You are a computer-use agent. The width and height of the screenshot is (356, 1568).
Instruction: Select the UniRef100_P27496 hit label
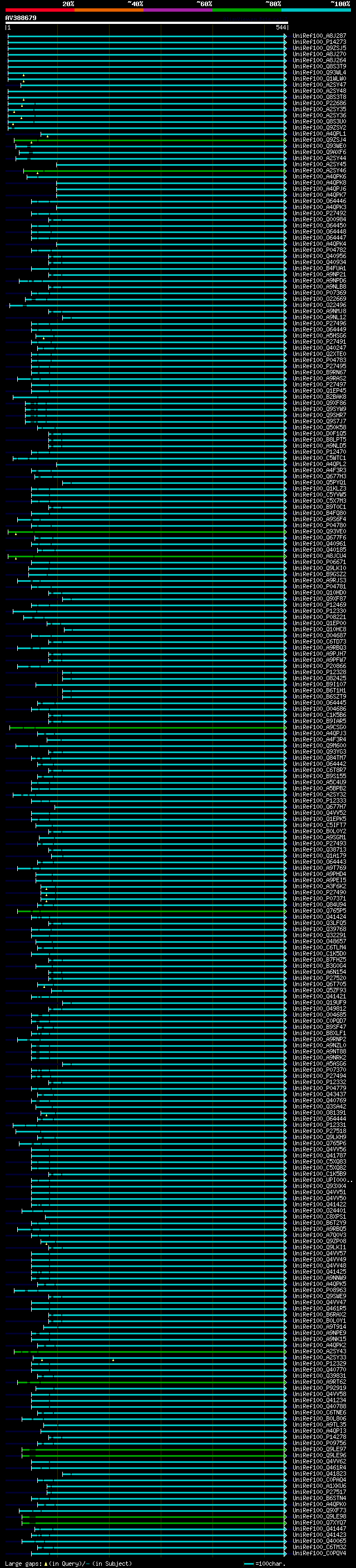point(319,323)
